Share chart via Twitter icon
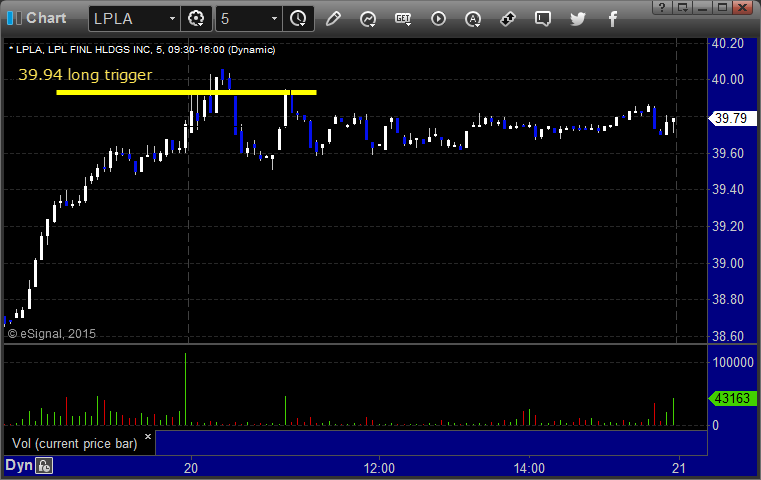 578,19
